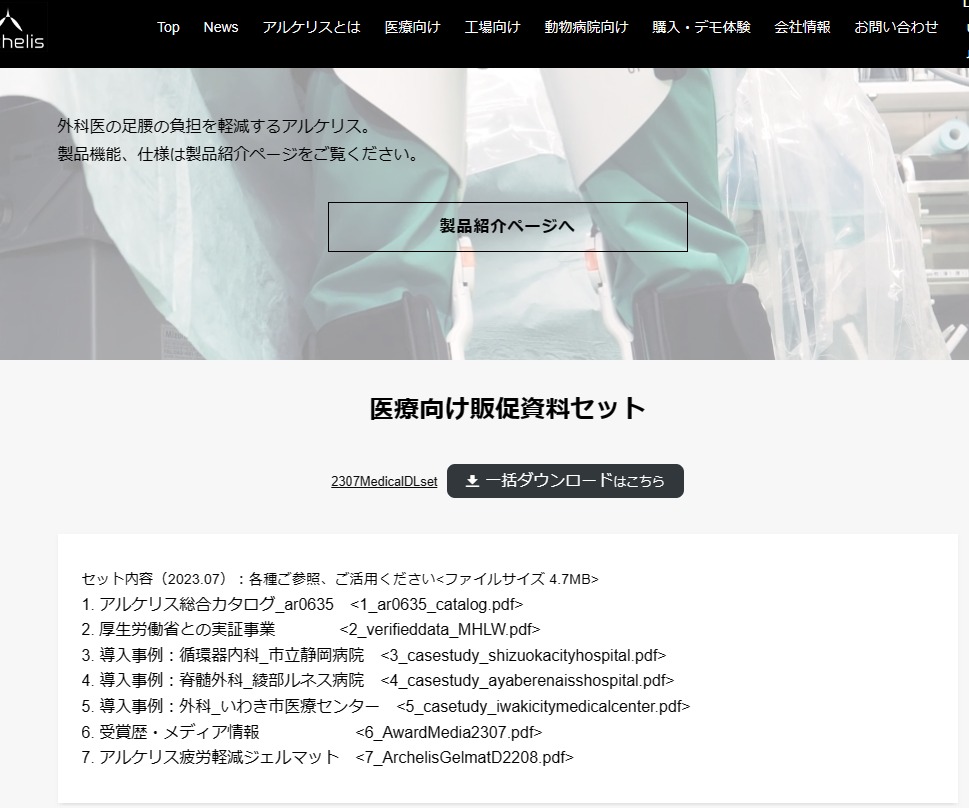Click item 7 アルケリス疲労軽減ジェルマット
This screenshot has width=969, height=808.
point(210,757)
